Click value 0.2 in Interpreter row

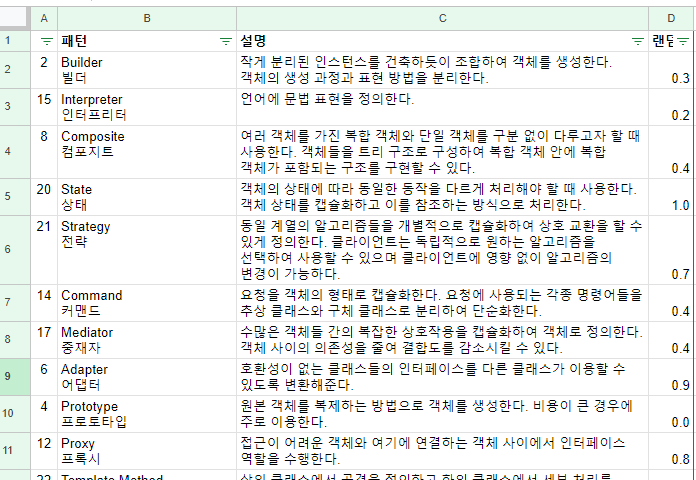pyautogui.click(x=671, y=107)
